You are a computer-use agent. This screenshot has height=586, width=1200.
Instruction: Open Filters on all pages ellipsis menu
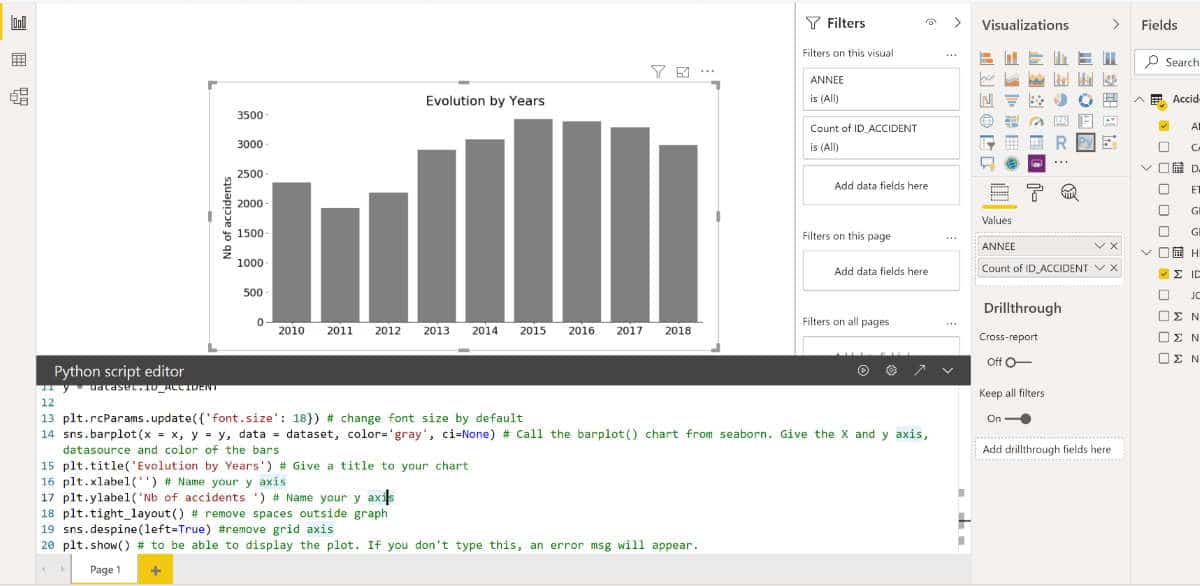tap(951, 322)
